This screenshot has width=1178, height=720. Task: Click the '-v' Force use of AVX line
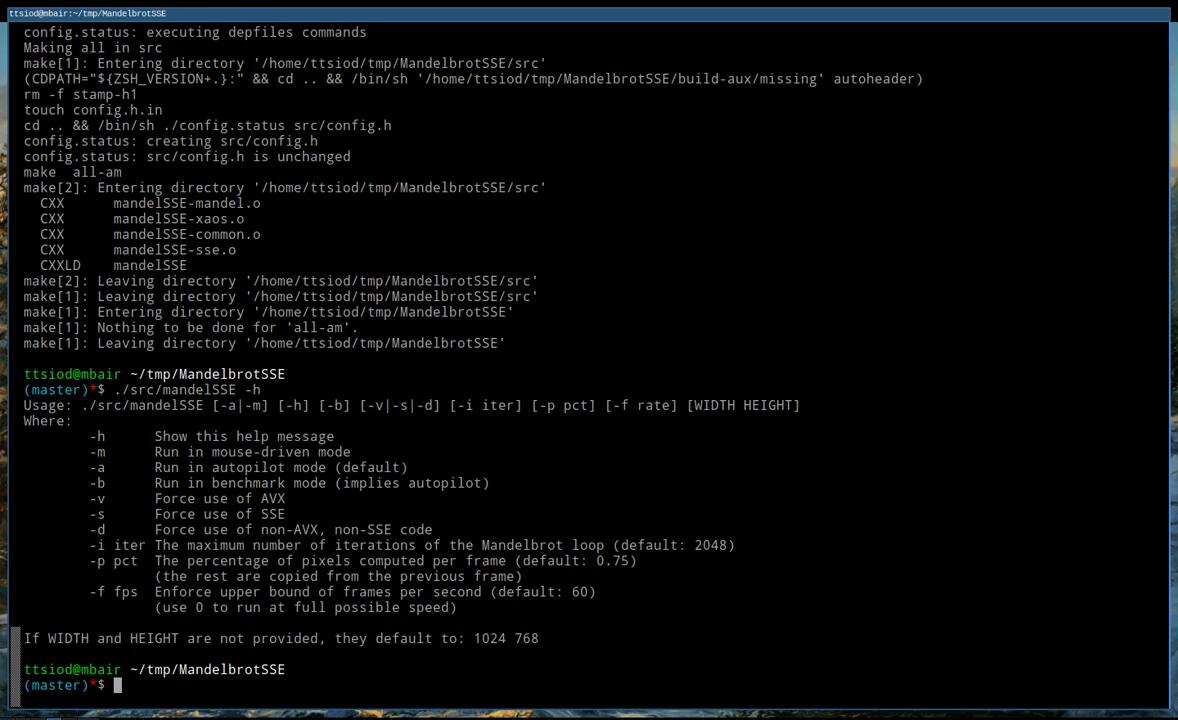pyautogui.click(x=187, y=498)
